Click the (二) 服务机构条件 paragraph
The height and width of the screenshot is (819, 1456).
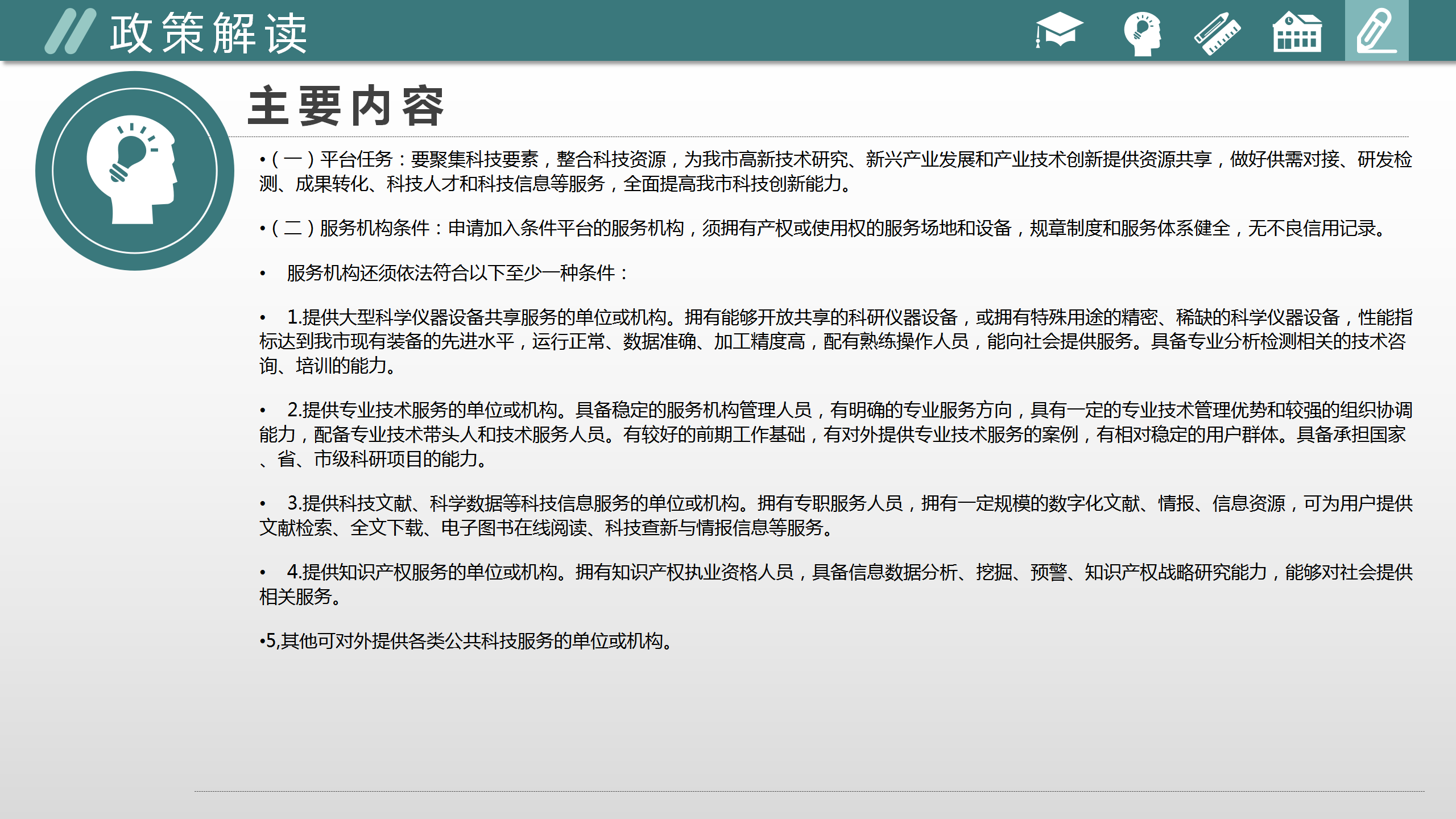(x=824, y=228)
